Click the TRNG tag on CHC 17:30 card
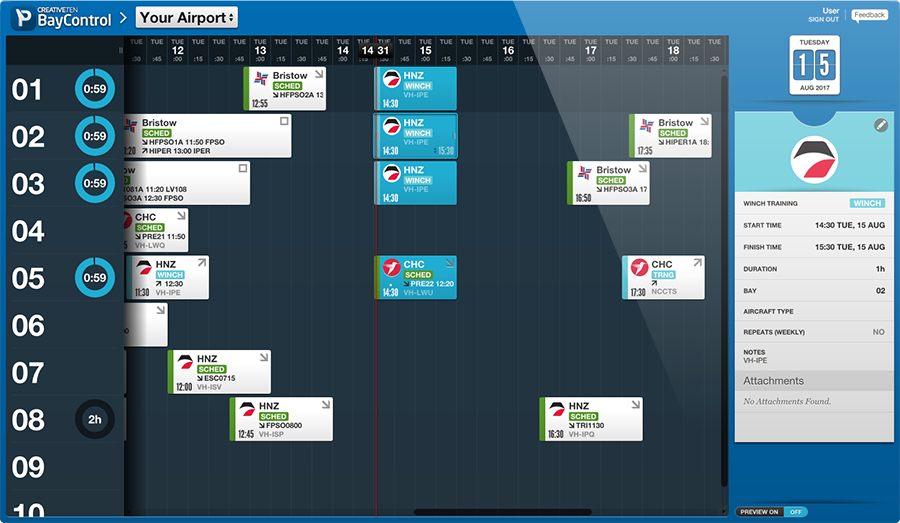The width and height of the screenshot is (900, 523). pos(663,275)
